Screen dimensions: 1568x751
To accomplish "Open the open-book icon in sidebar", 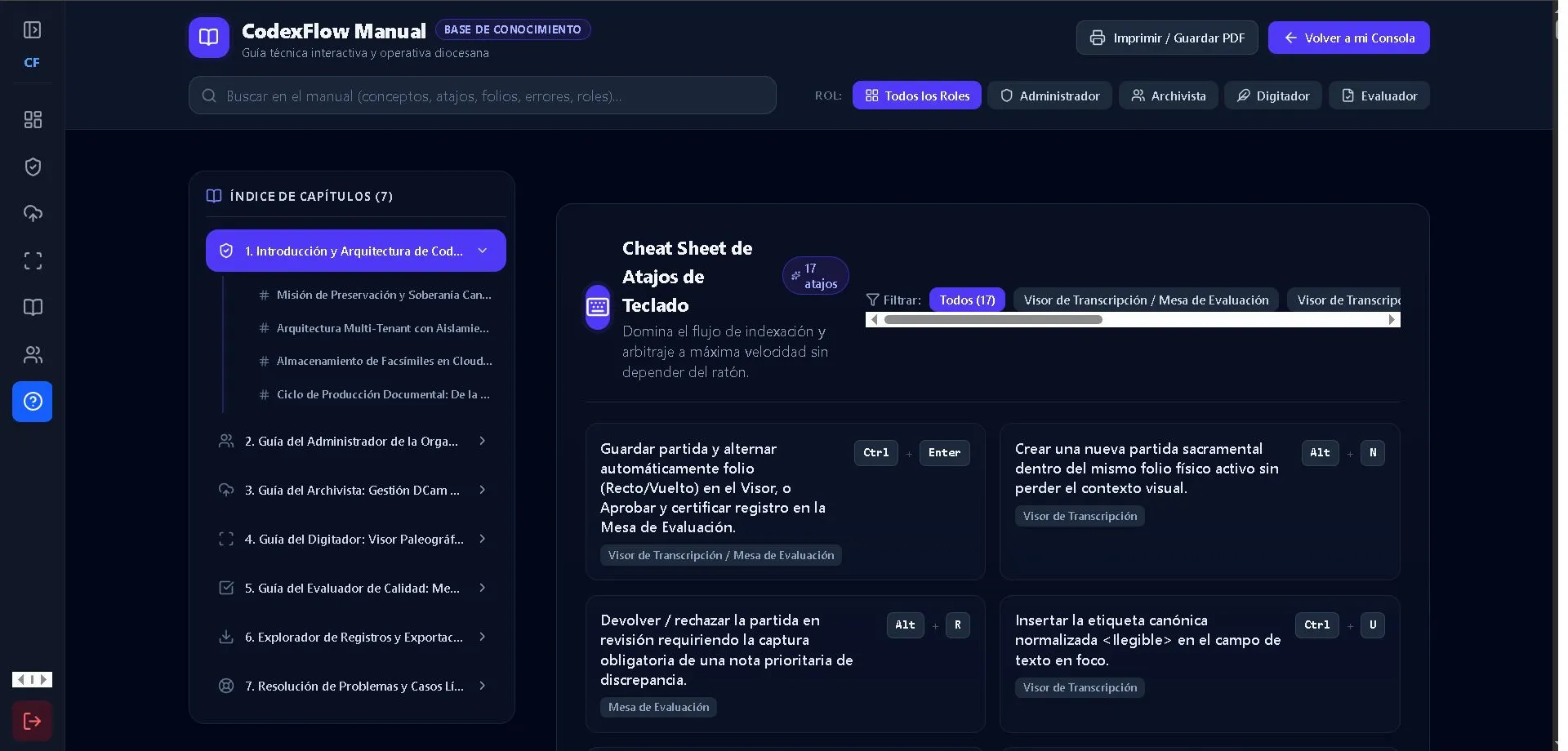I will click(33, 307).
